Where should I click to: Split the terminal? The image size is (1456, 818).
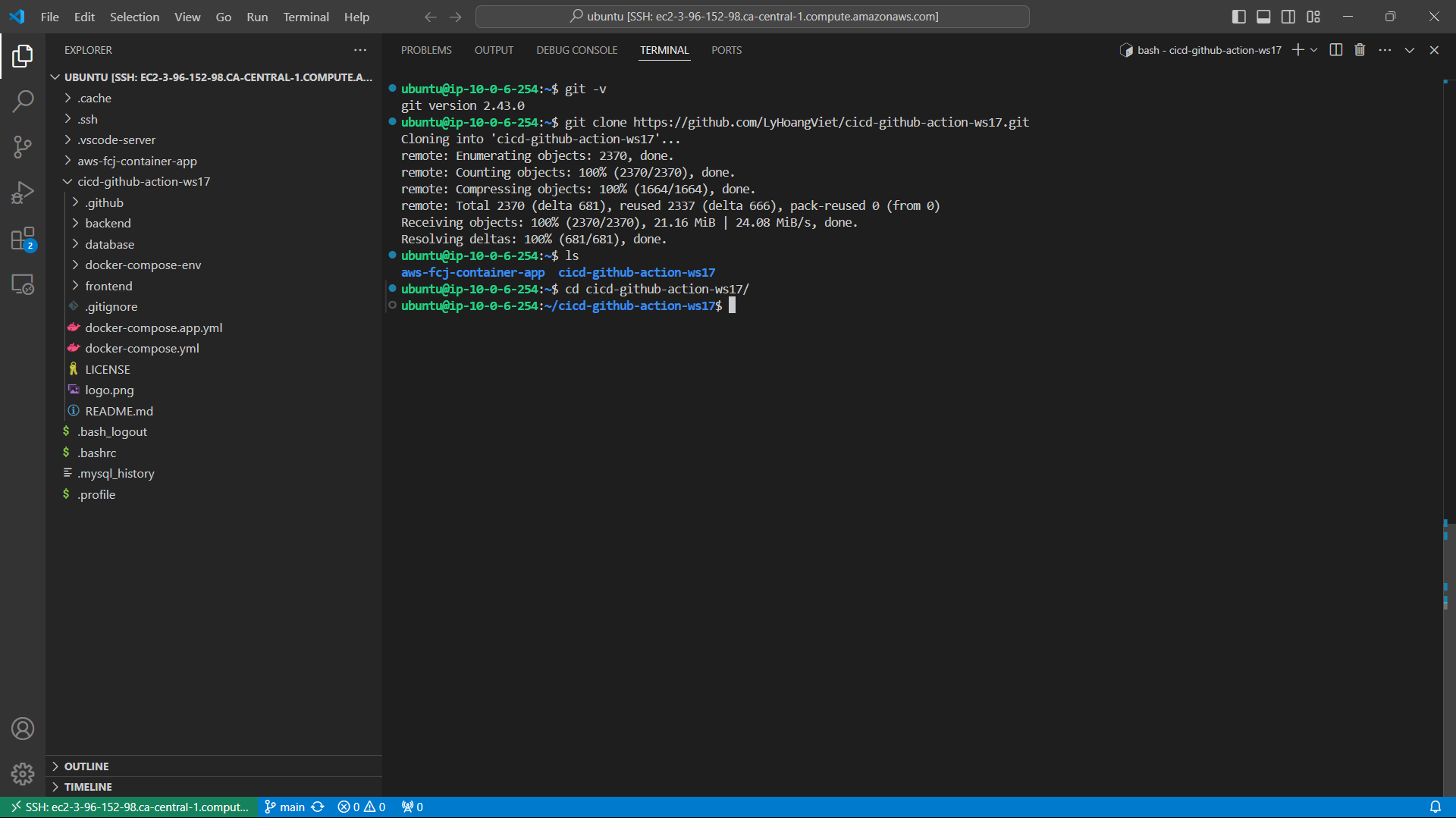(x=1336, y=50)
